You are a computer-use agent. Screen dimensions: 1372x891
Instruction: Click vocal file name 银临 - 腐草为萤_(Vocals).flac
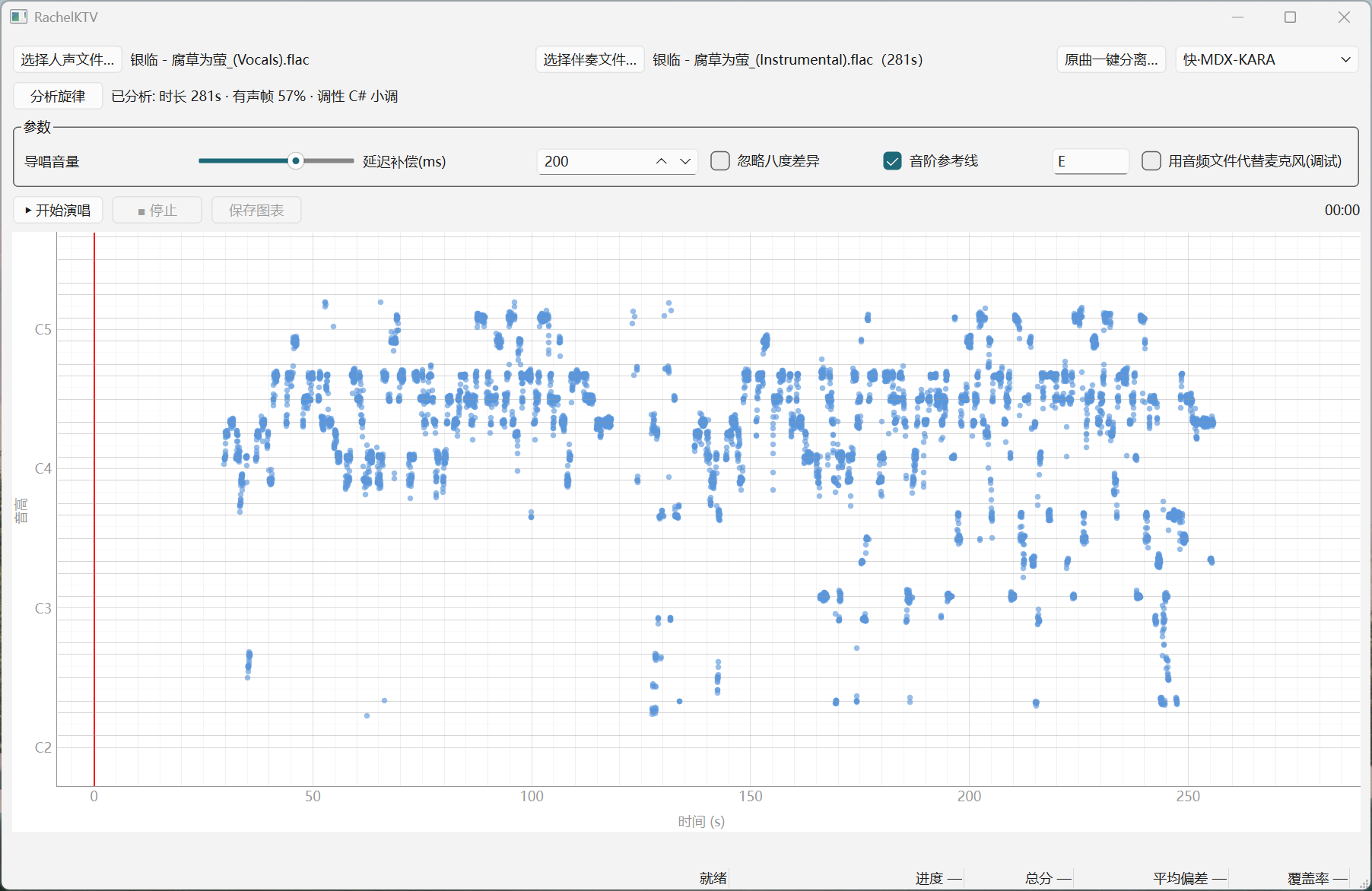click(220, 59)
